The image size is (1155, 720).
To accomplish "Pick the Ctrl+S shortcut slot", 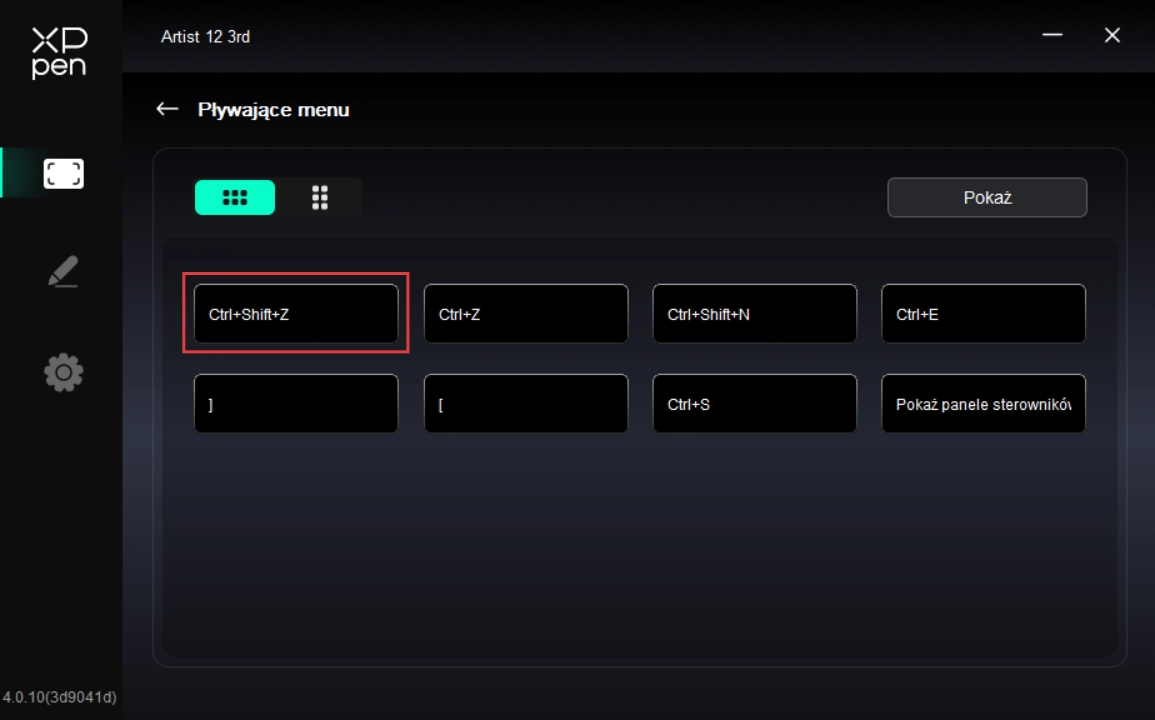I will 755,404.
